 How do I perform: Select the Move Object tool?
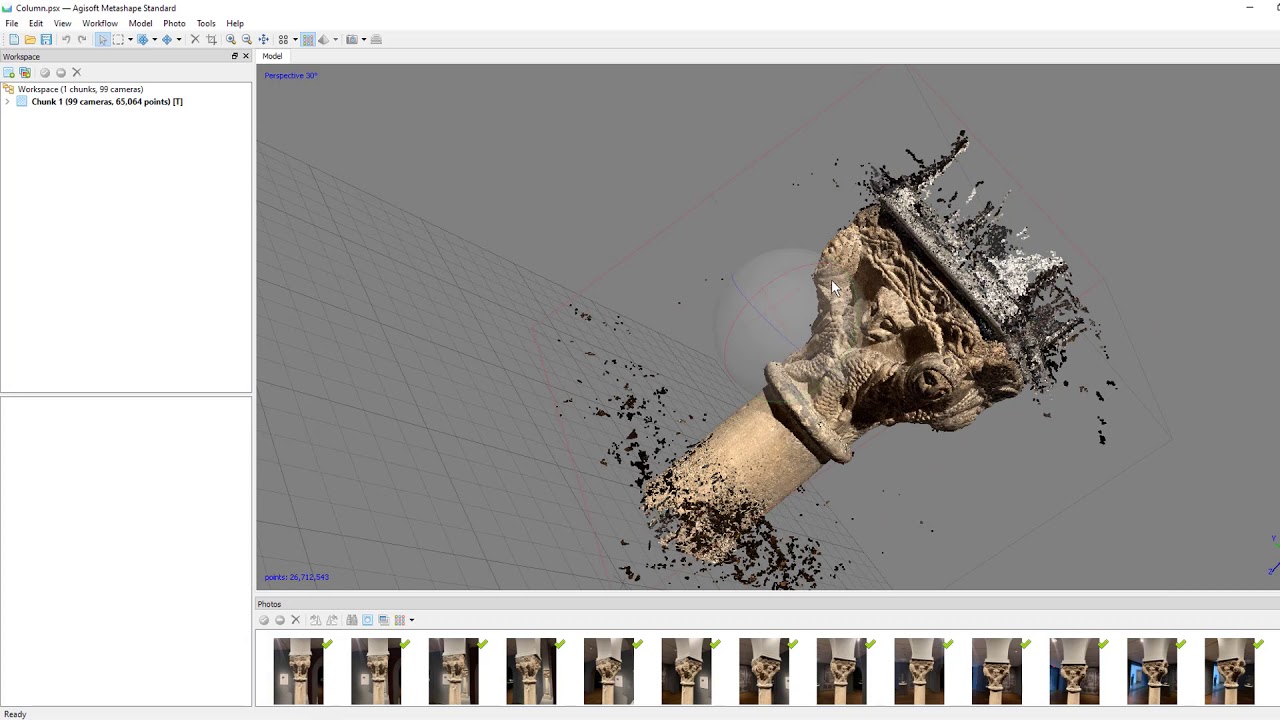click(x=167, y=40)
